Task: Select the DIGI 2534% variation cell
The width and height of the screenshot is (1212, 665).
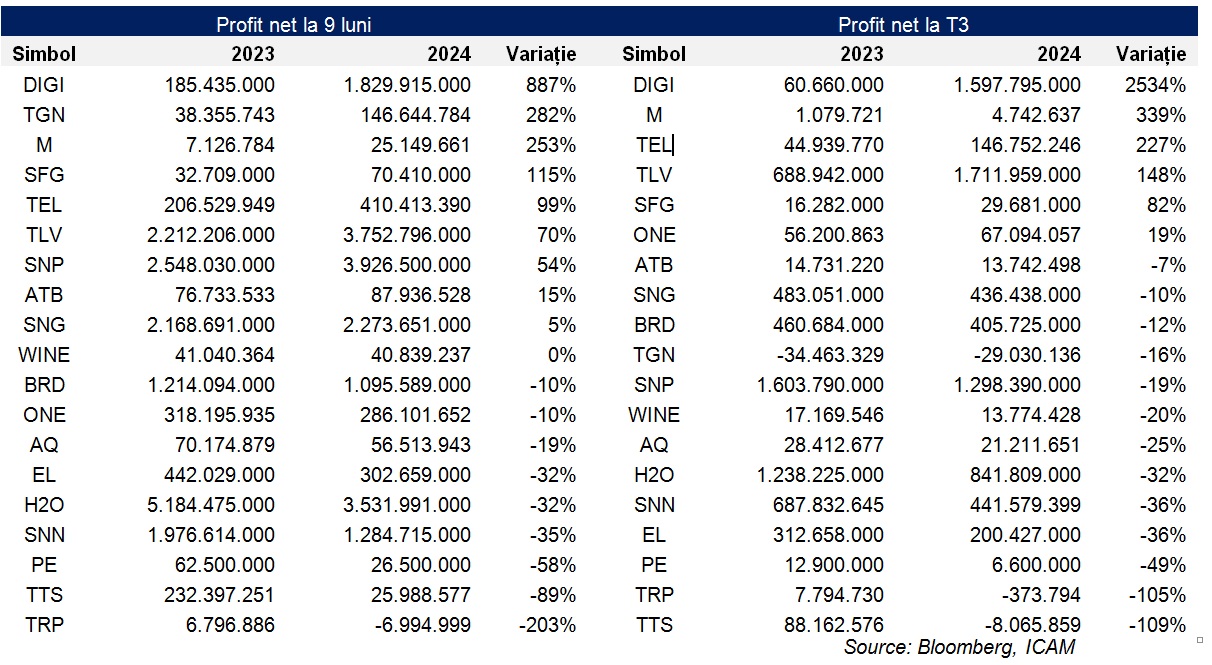Action: click(x=1159, y=86)
